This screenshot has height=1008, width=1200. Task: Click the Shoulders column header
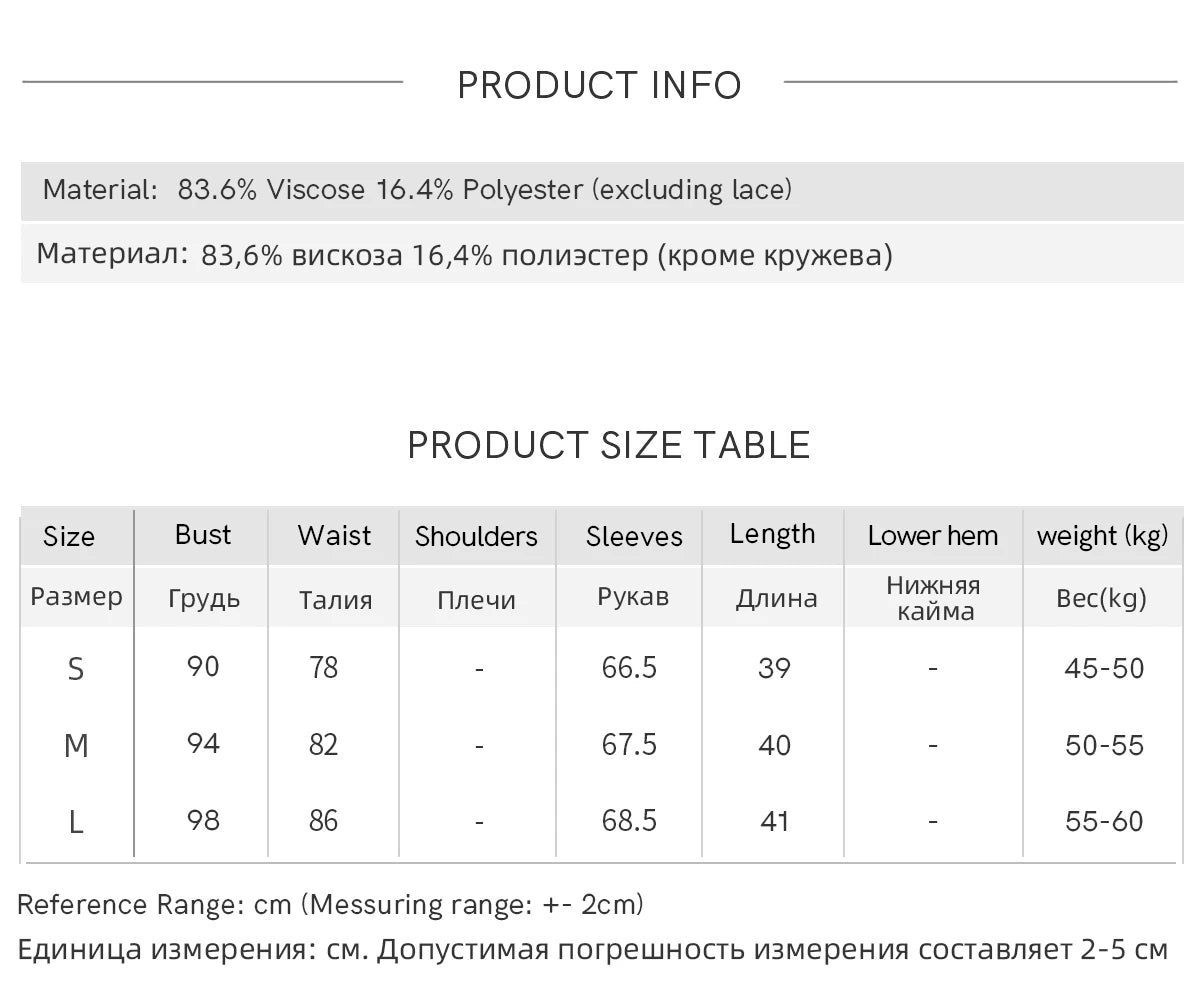click(x=476, y=537)
